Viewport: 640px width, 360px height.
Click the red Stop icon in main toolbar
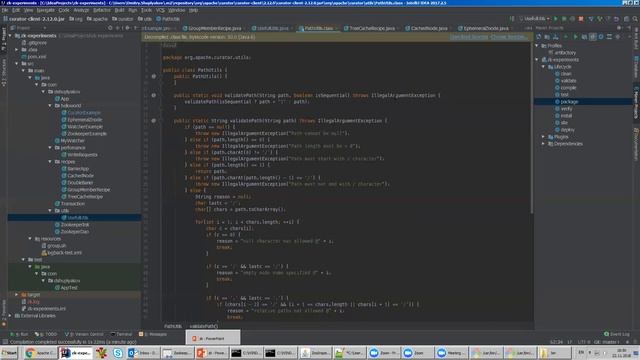[581, 19]
